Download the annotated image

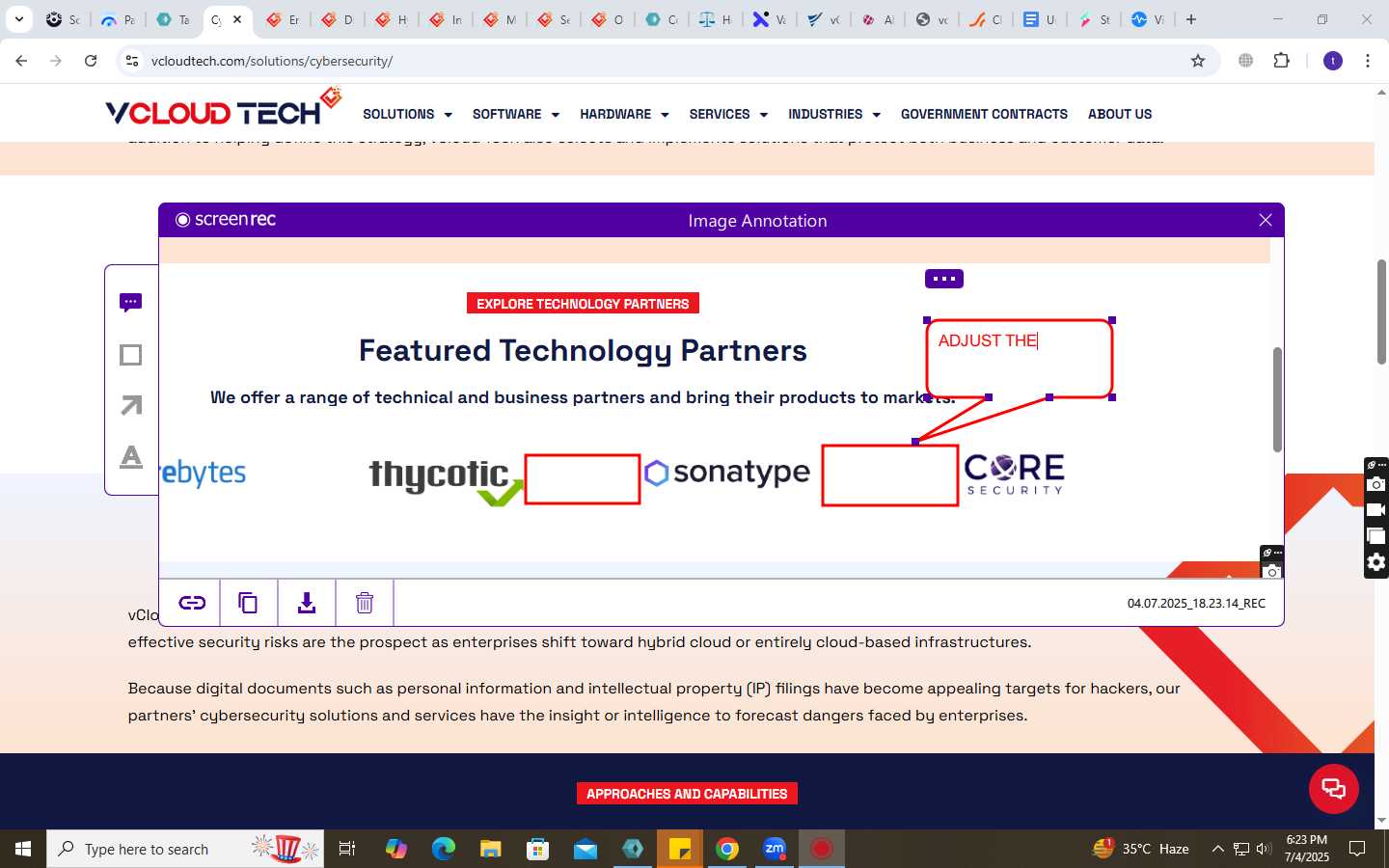307,603
